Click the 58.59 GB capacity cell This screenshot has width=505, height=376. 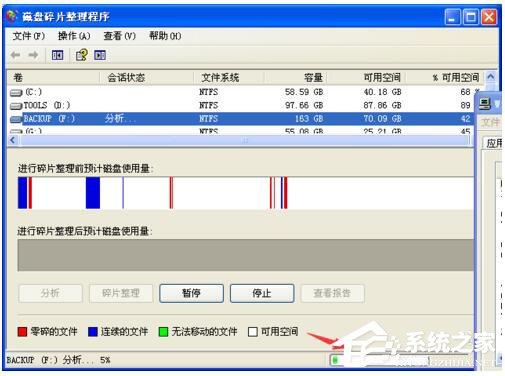[x=304, y=92]
